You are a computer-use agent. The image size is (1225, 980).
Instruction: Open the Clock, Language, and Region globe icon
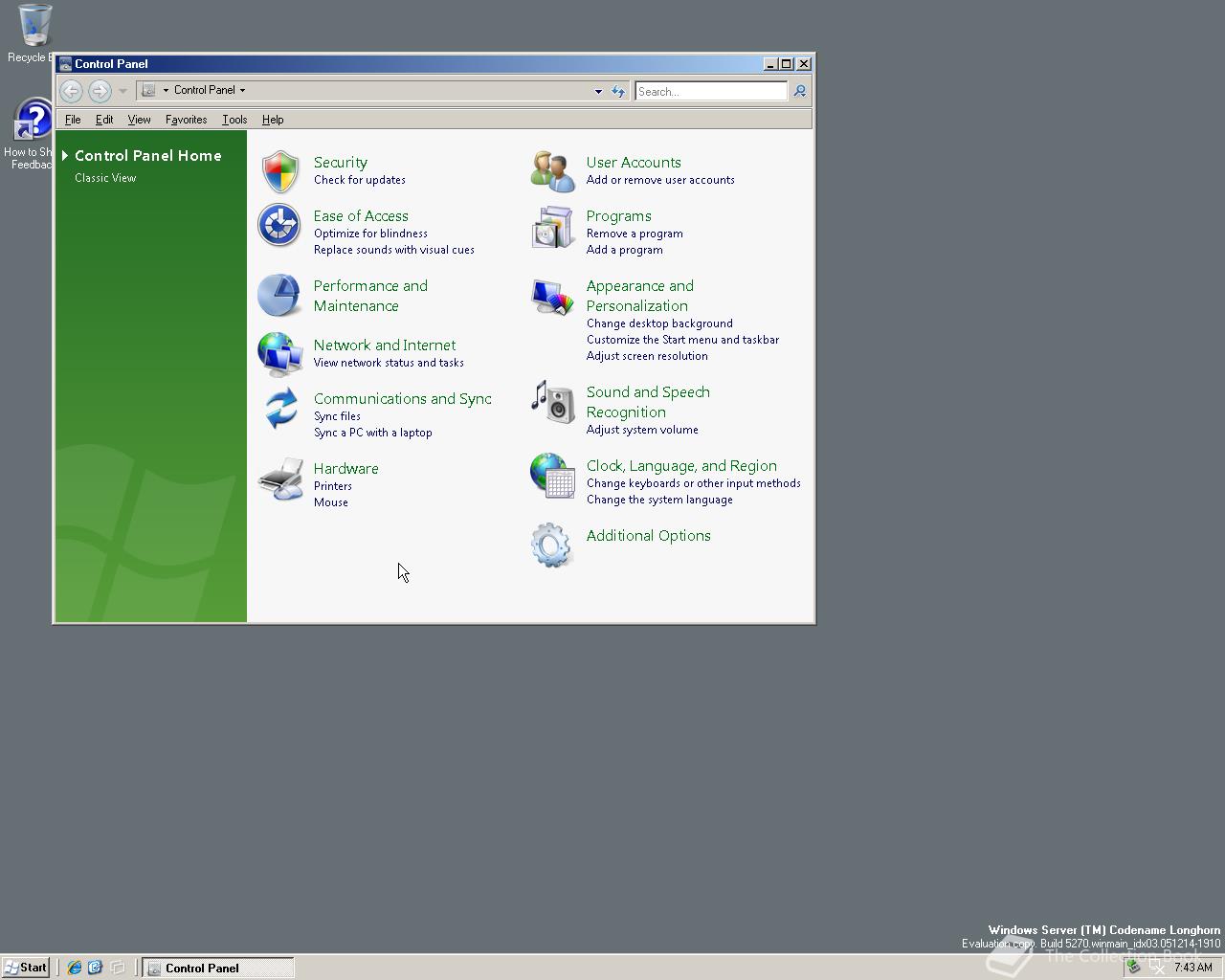pos(552,475)
